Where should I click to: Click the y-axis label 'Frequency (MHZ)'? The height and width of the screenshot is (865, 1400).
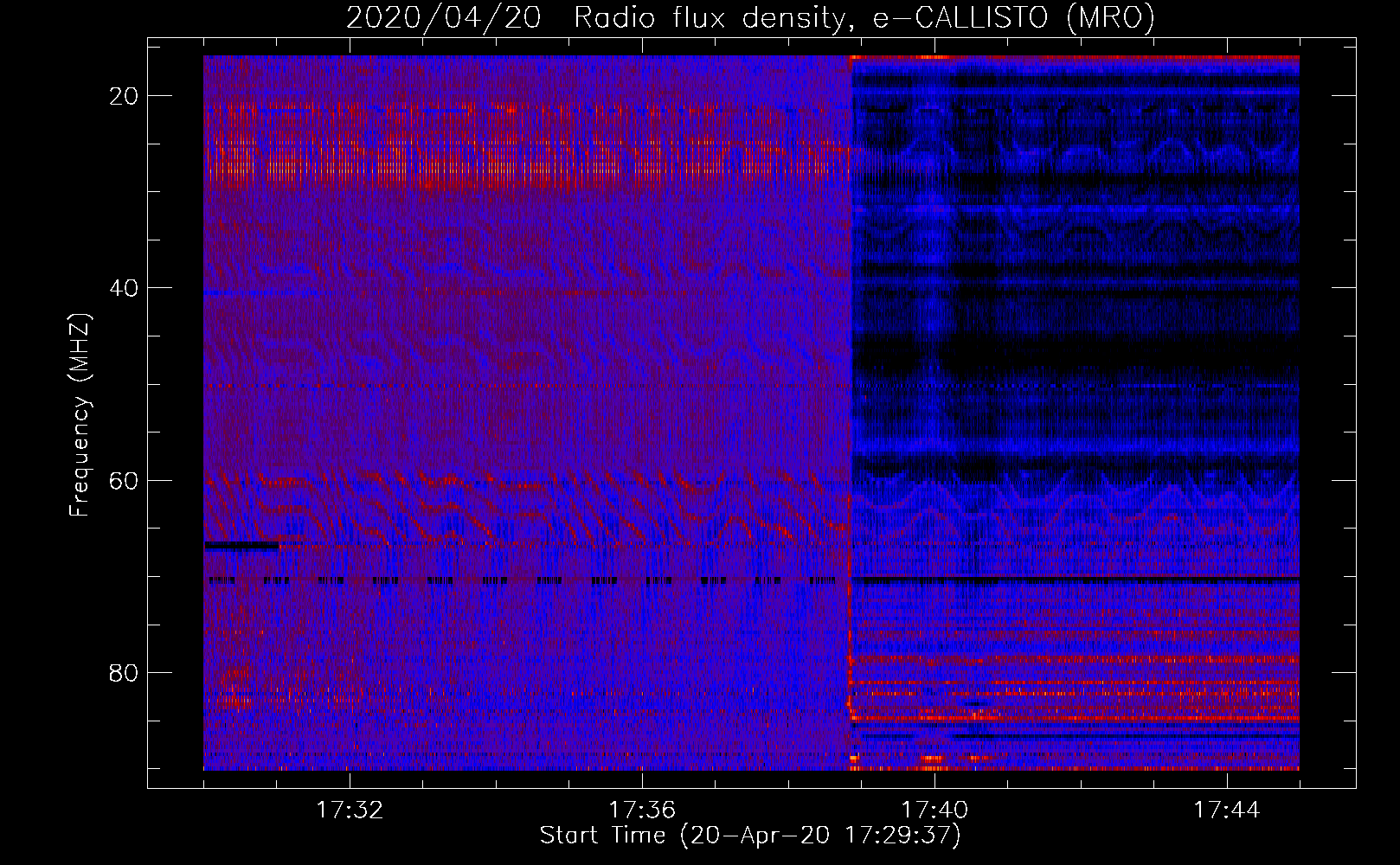pyautogui.click(x=80, y=415)
